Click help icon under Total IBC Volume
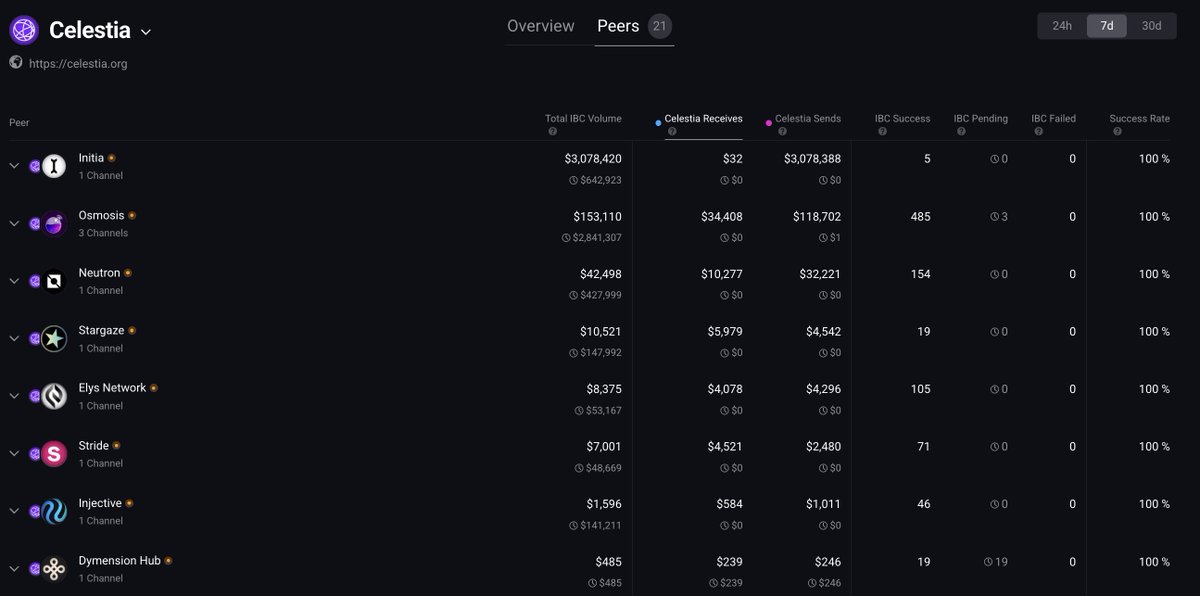This screenshot has height=596, width=1200. pyautogui.click(x=552, y=132)
